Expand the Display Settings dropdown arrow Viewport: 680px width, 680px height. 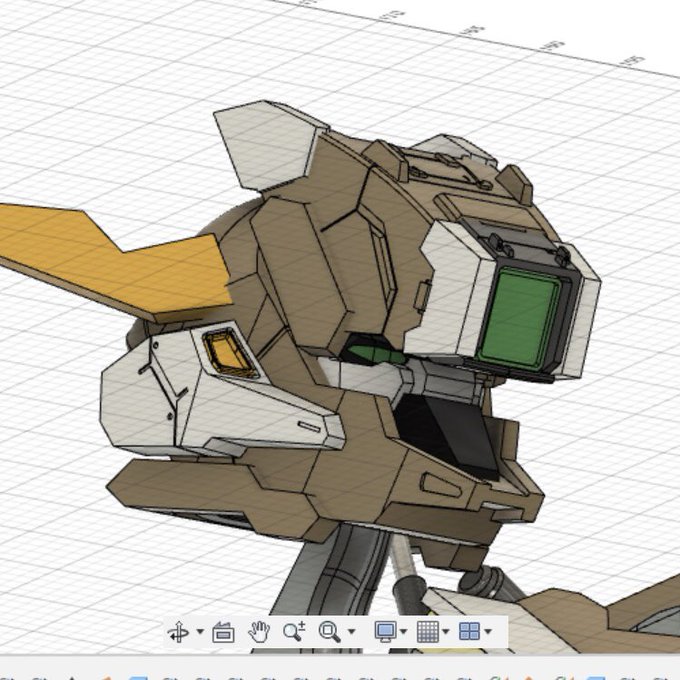point(403,631)
